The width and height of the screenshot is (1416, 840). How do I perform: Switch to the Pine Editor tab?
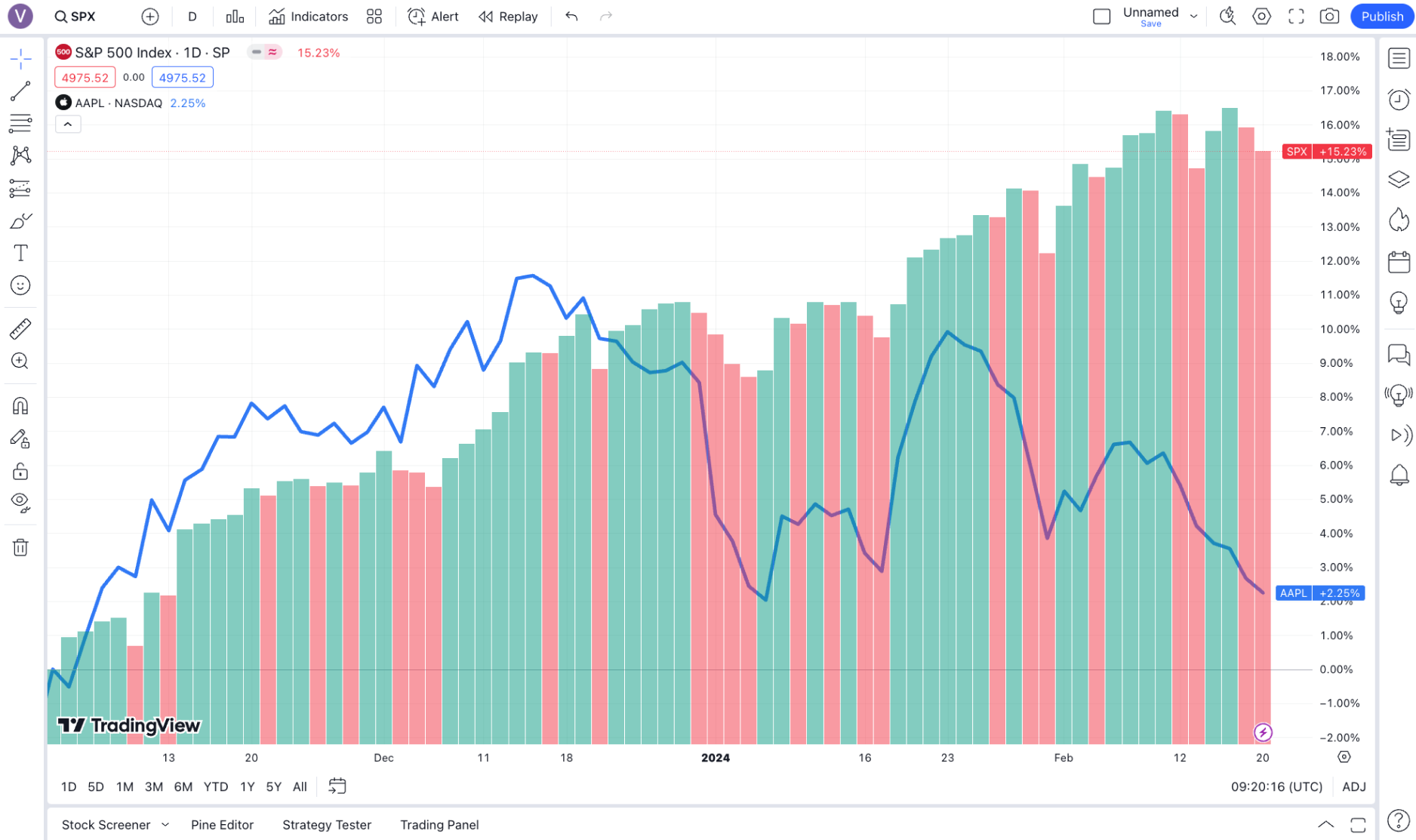(222, 824)
